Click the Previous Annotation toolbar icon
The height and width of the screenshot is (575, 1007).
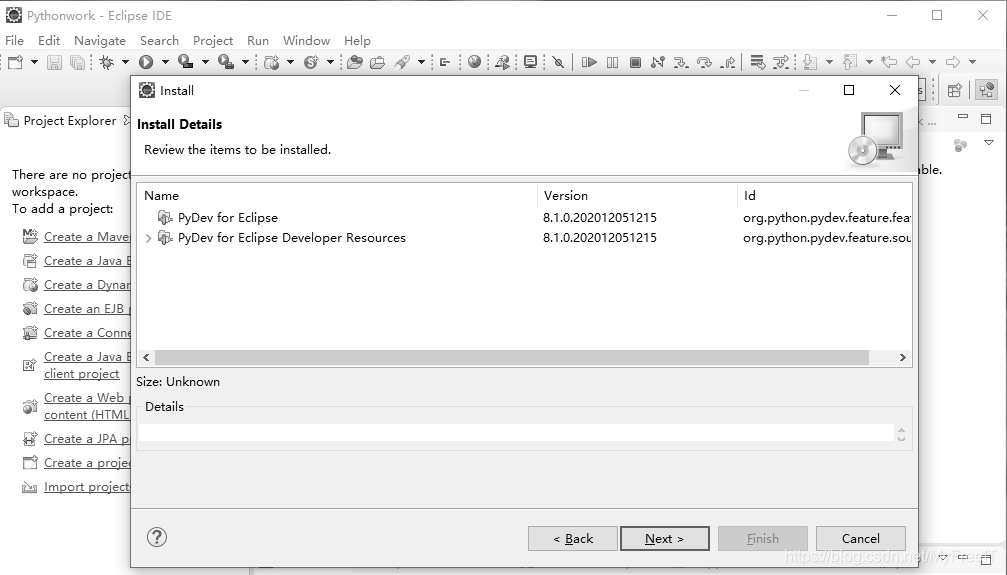(850, 62)
